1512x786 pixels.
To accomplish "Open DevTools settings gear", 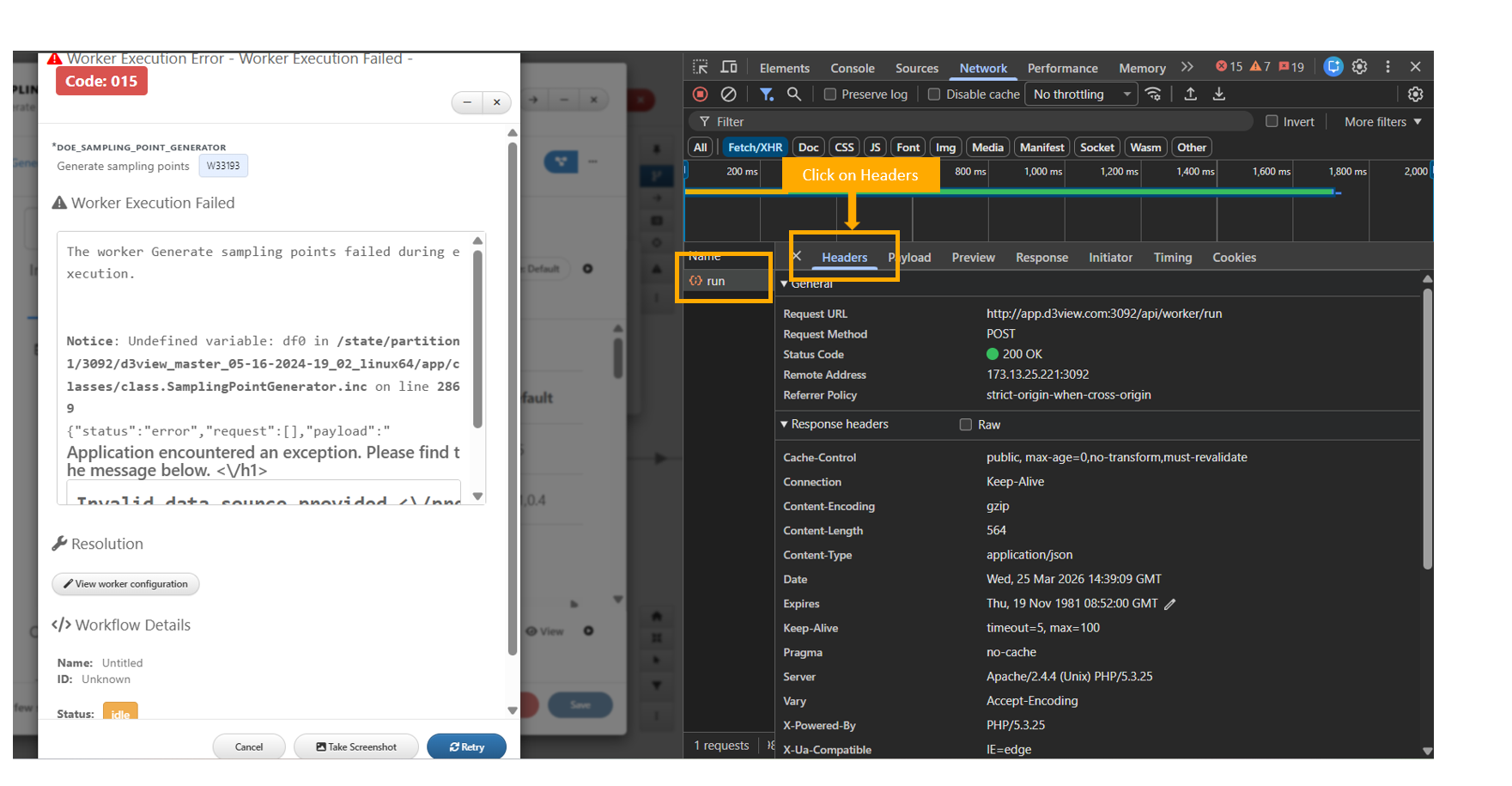I will (1360, 67).
